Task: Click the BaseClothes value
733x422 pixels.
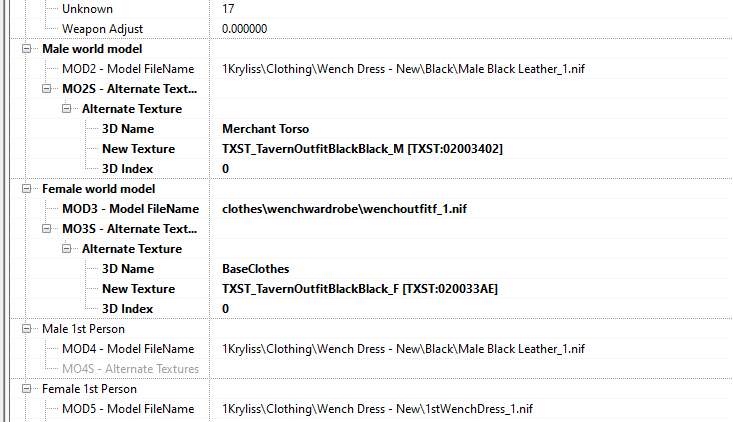Action: point(256,269)
